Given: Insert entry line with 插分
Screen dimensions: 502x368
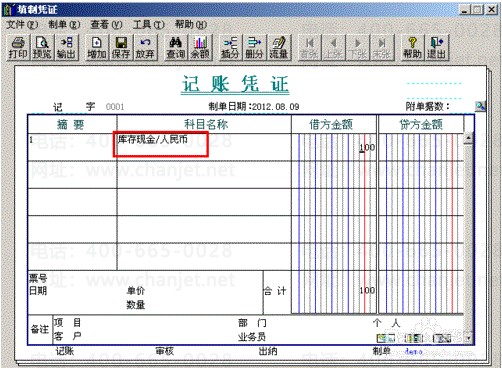Looking at the screenshot, I should tap(231, 47).
